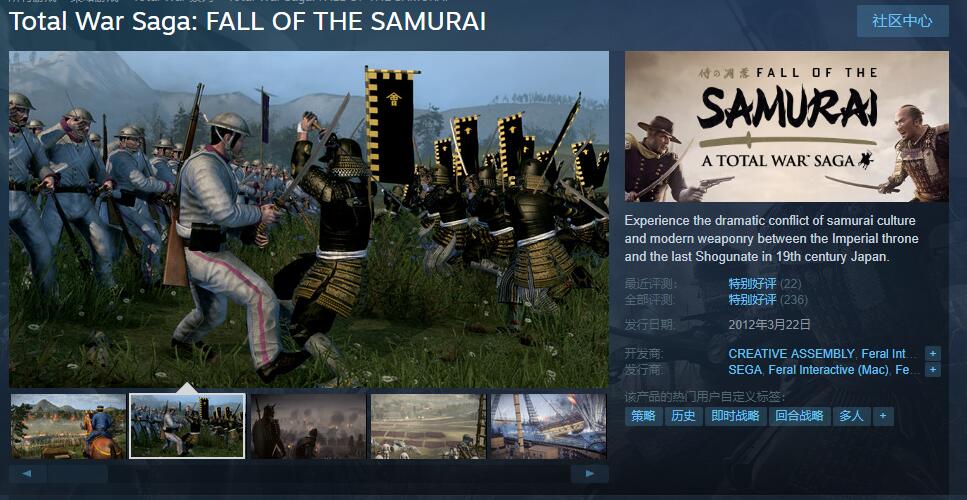Open the CREATIVE ASSEMBLY developer link

click(791, 354)
